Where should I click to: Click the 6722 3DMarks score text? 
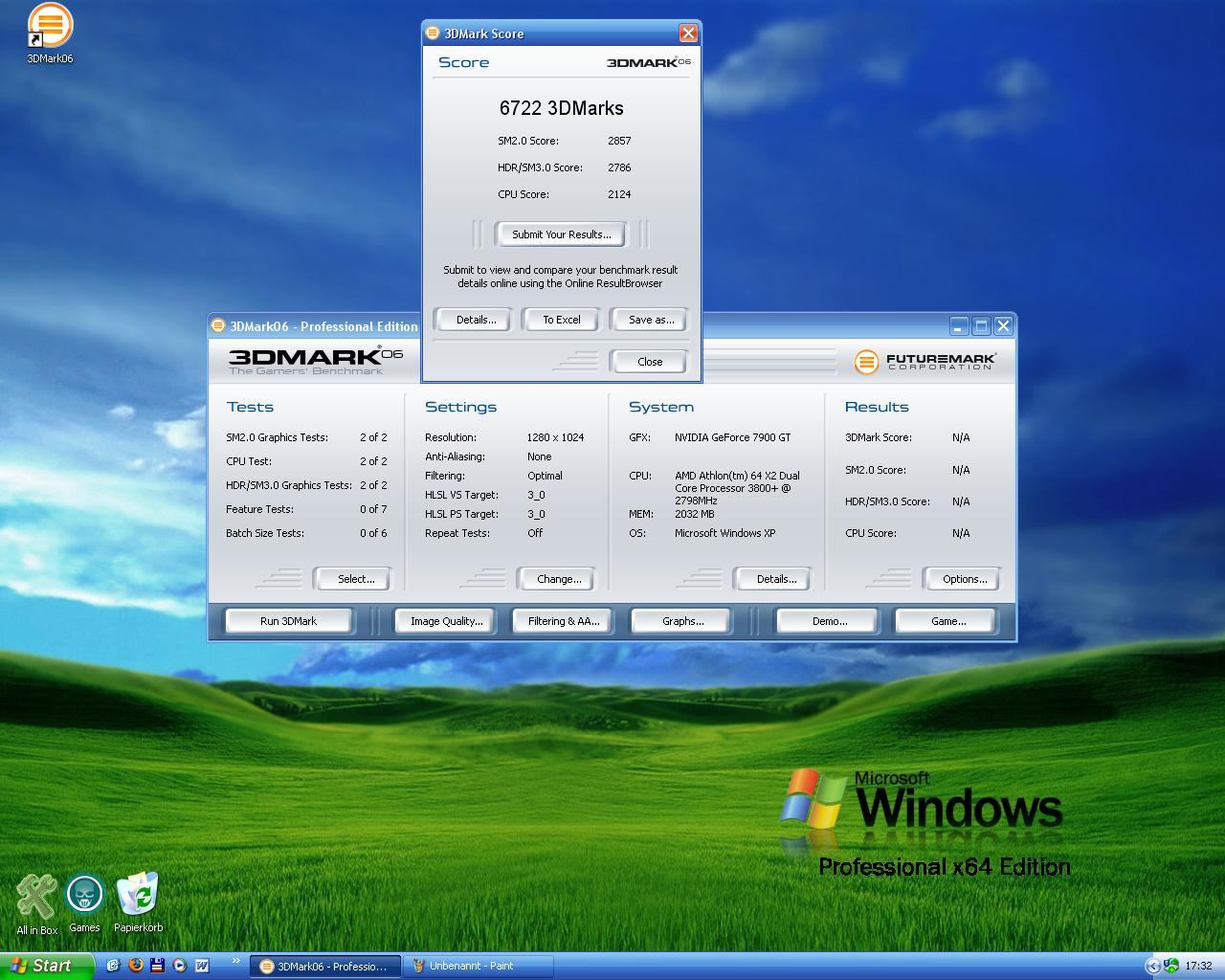point(561,108)
